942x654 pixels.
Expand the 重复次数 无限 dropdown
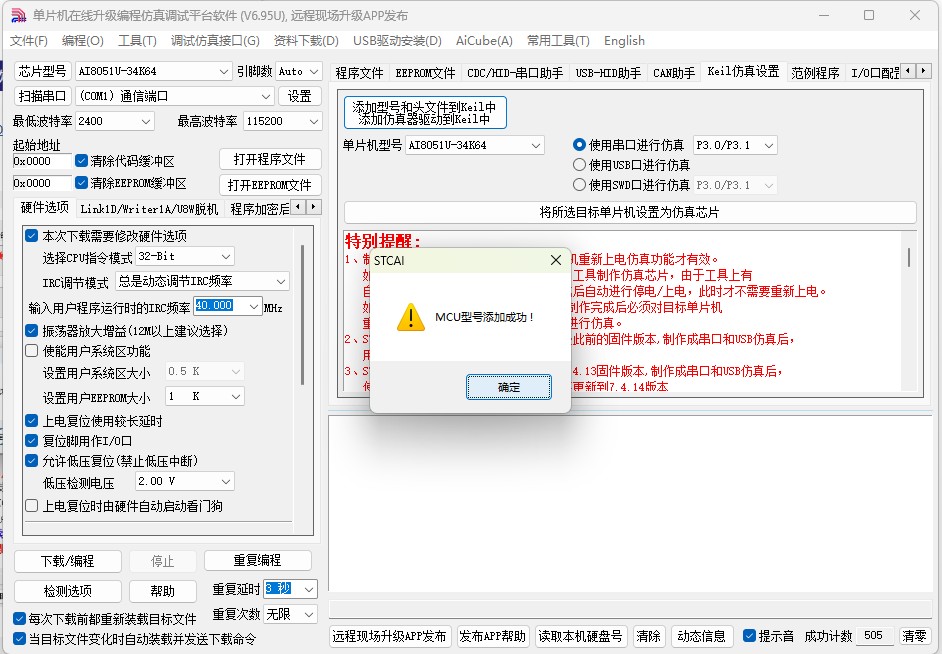pyautogui.click(x=309, y=614)
